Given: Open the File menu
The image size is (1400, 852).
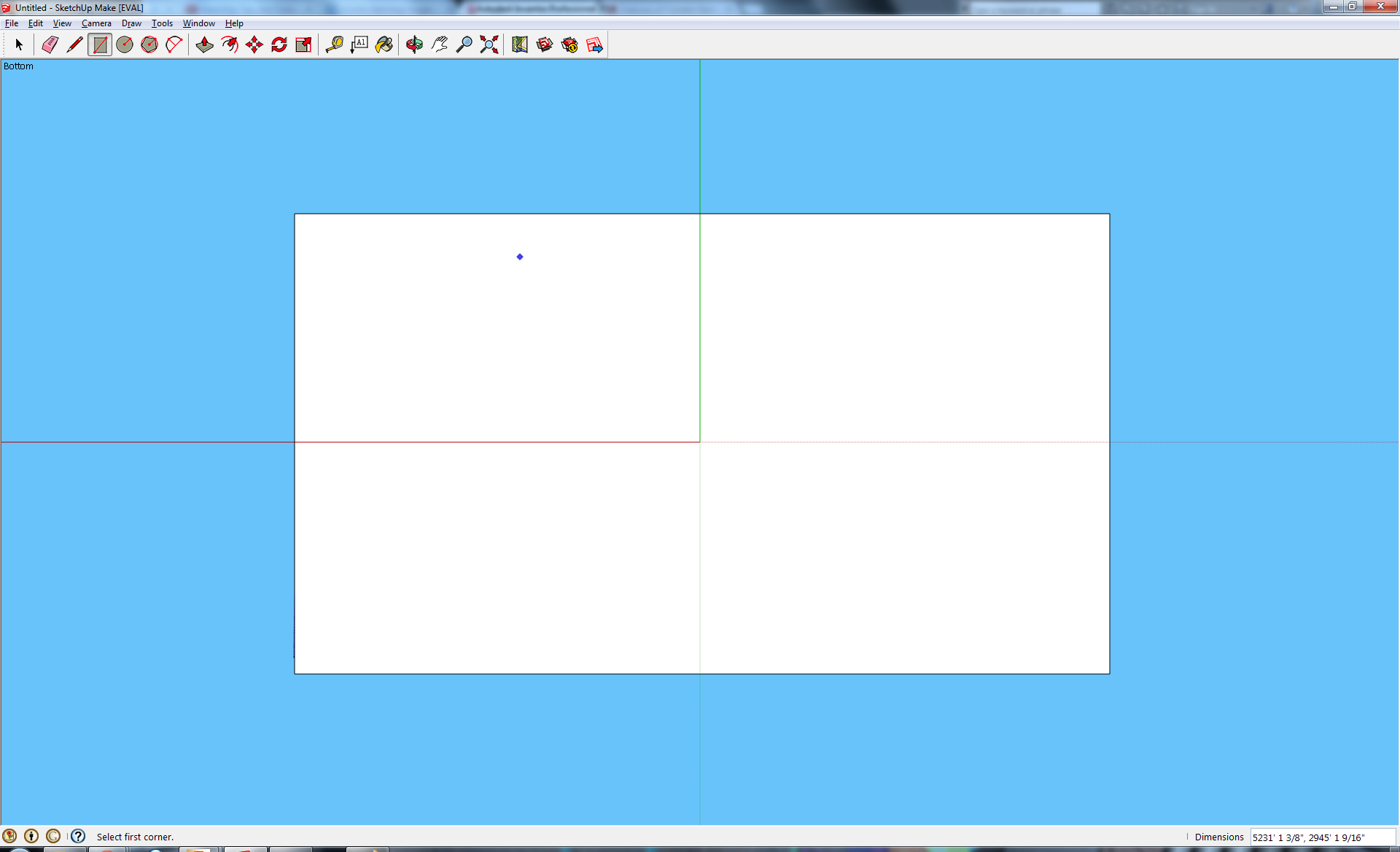Looking at the screenshot, I should coord(12,23).
